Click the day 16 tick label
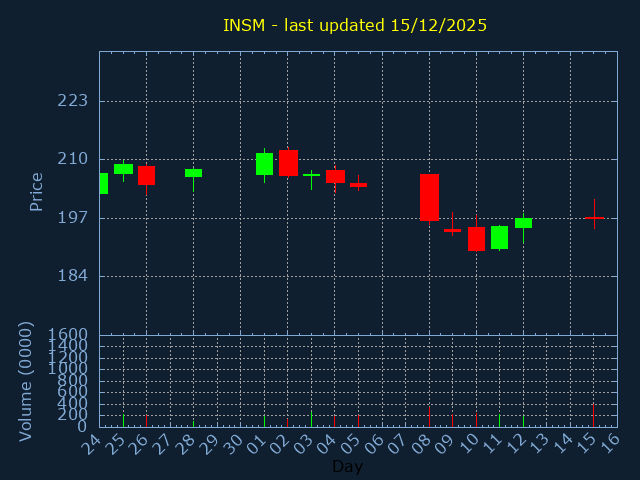This screenshot has height=480, width=640. [608, 441]
